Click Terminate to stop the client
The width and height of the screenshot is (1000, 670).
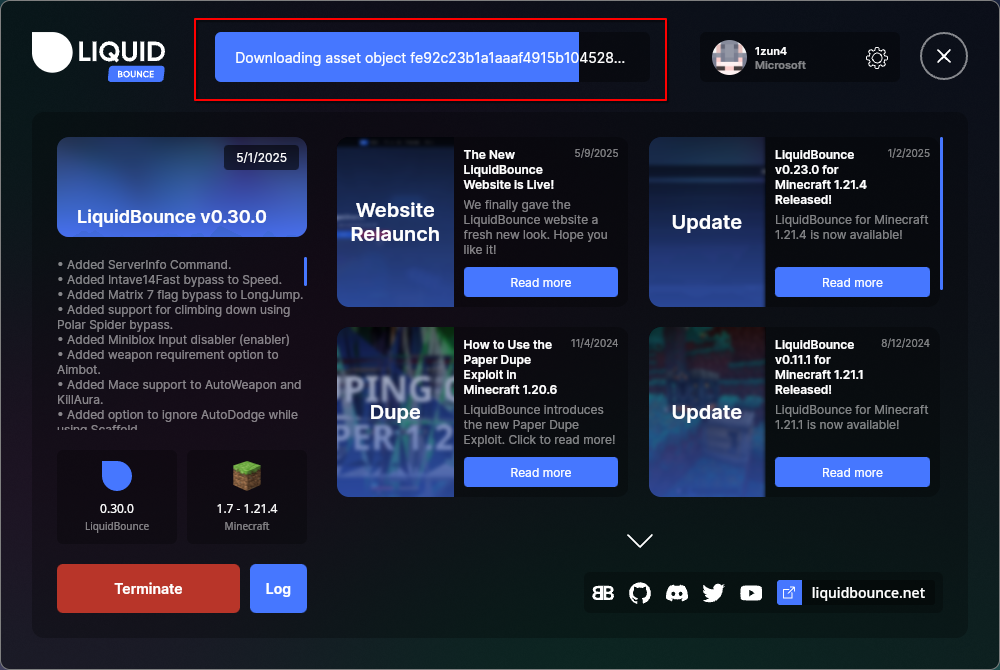[x=147, y=588]
